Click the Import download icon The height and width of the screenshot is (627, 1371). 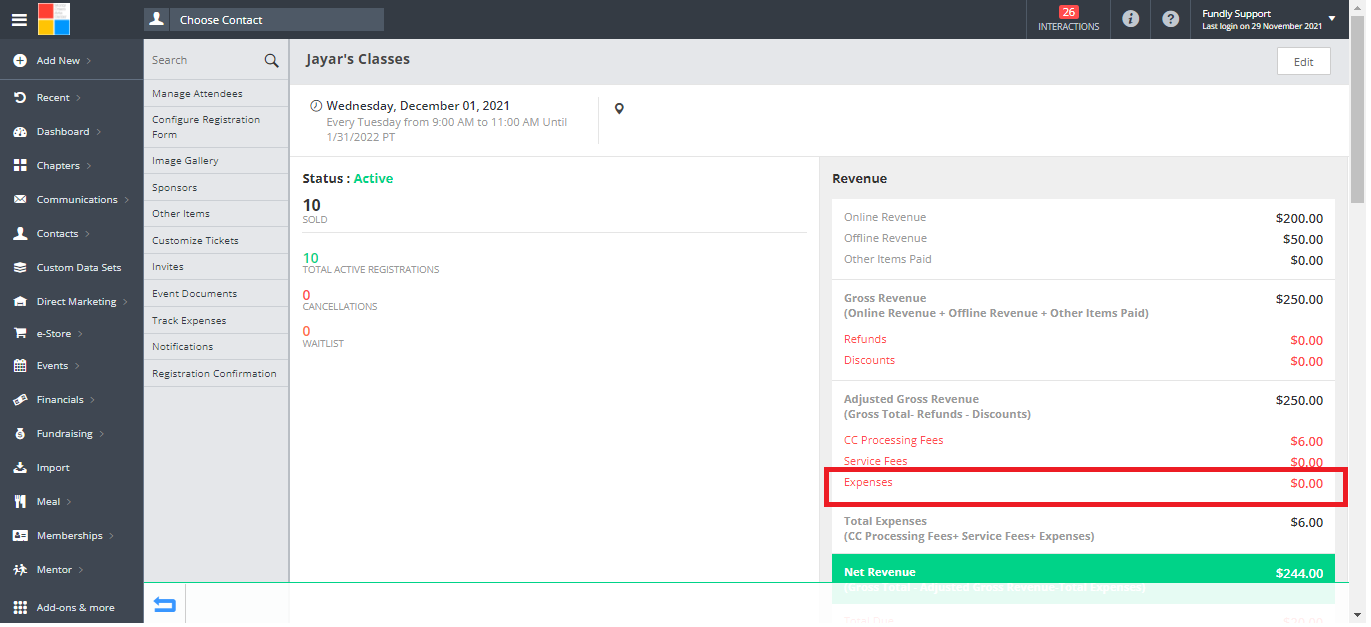[x=20, y=468]
